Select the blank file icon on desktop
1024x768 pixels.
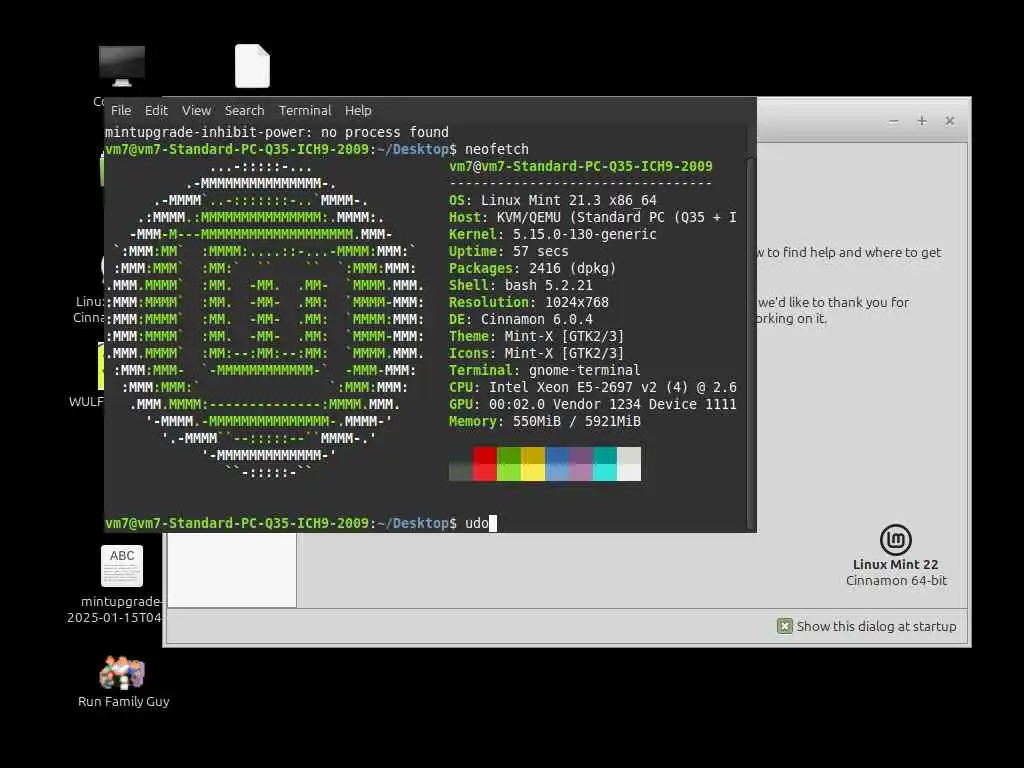252,66
